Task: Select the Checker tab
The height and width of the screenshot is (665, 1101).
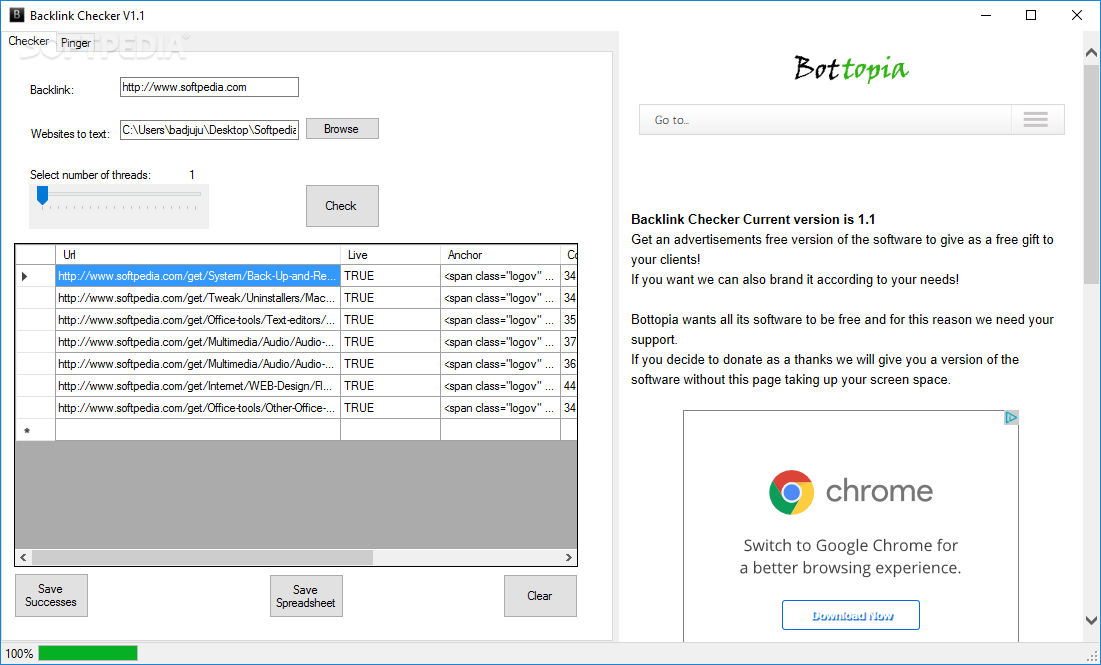Action: coord(28,41)
